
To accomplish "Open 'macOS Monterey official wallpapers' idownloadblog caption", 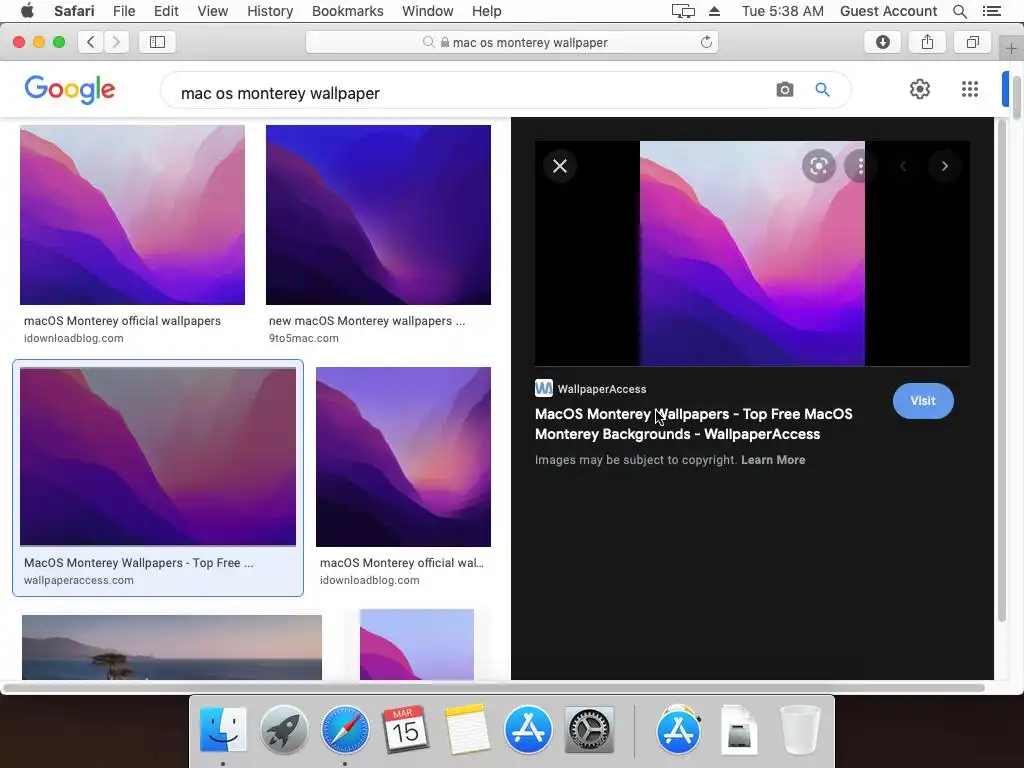I will [x=122, y=321].
